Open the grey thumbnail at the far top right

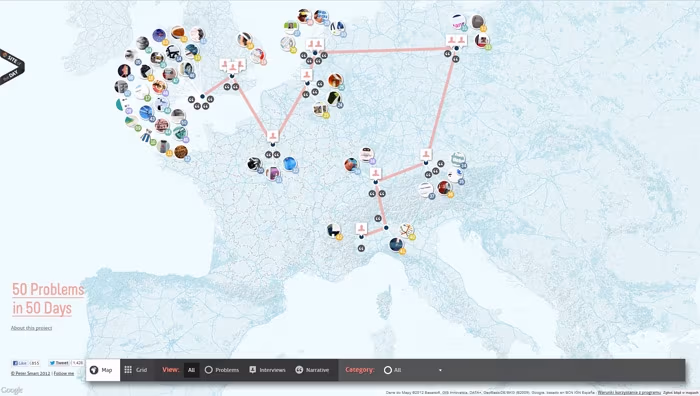(477, 21)
